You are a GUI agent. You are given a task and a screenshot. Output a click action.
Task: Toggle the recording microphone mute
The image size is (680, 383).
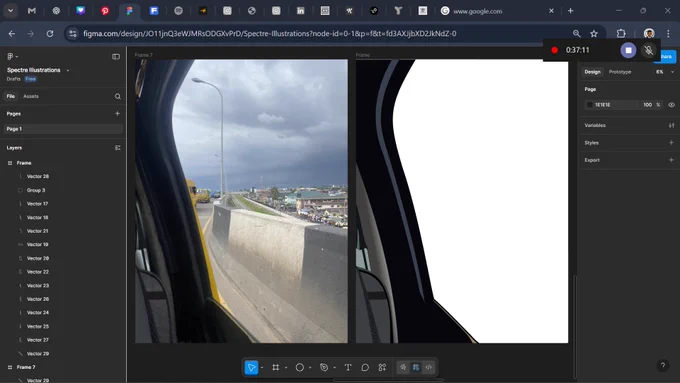pos(648,50)
